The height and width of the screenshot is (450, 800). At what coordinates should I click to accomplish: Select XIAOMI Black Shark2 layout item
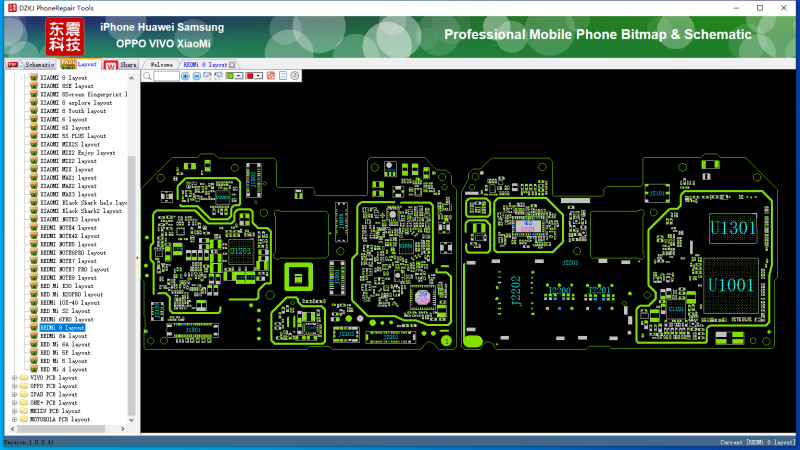tap(81, 211)
